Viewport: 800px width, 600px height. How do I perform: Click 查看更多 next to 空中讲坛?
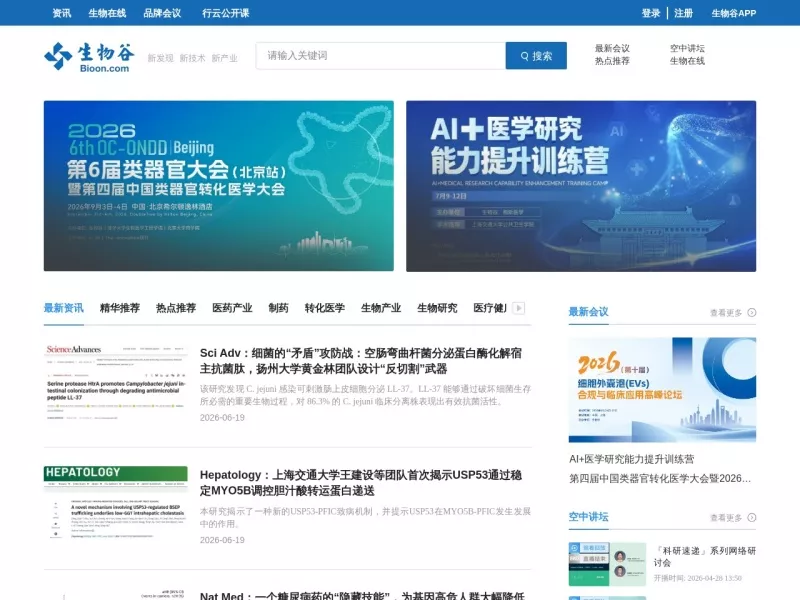tap(726, 518)
